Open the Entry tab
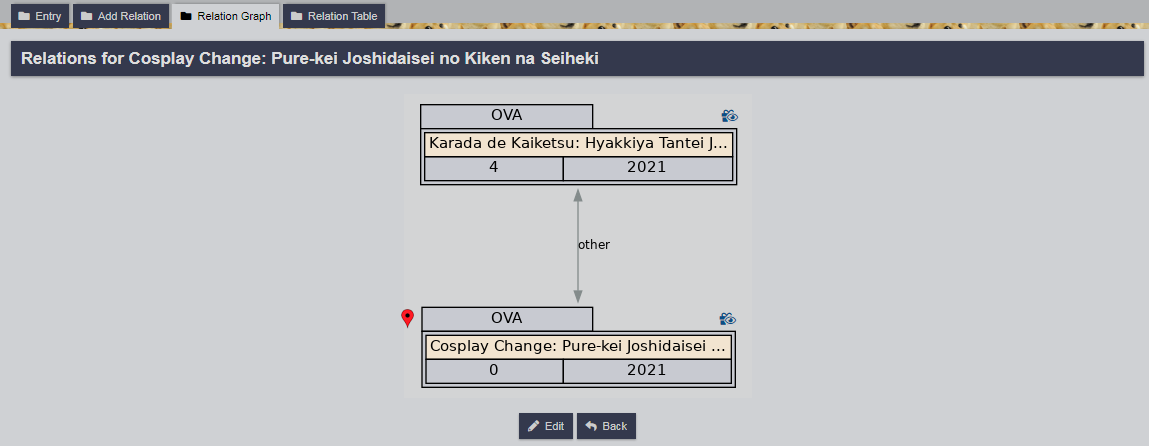The image size is (1149, 446). point(40,16)
